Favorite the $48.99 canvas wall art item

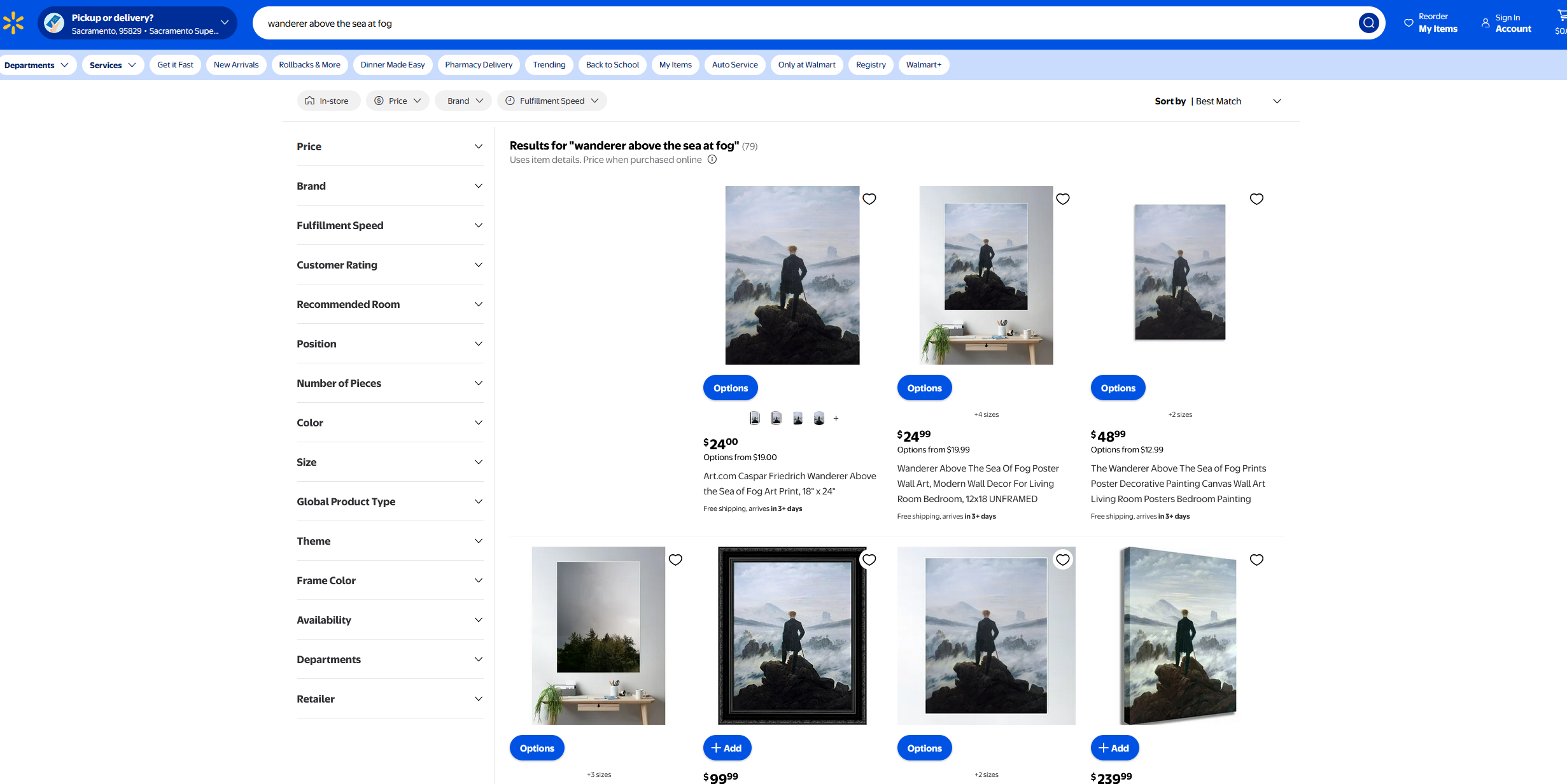click(x=1256, y=199)
